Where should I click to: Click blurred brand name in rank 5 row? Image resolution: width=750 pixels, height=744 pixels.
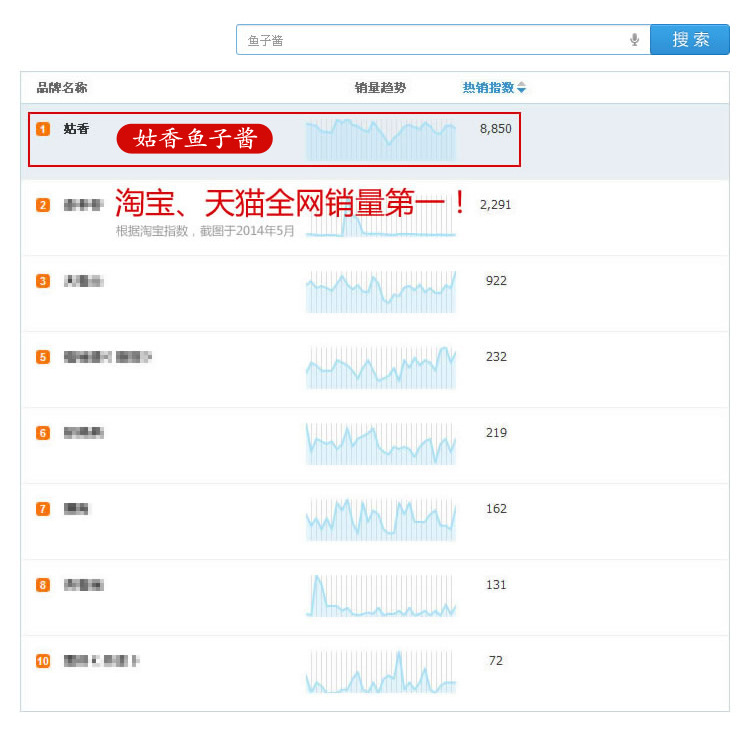(x=108, y=357)
